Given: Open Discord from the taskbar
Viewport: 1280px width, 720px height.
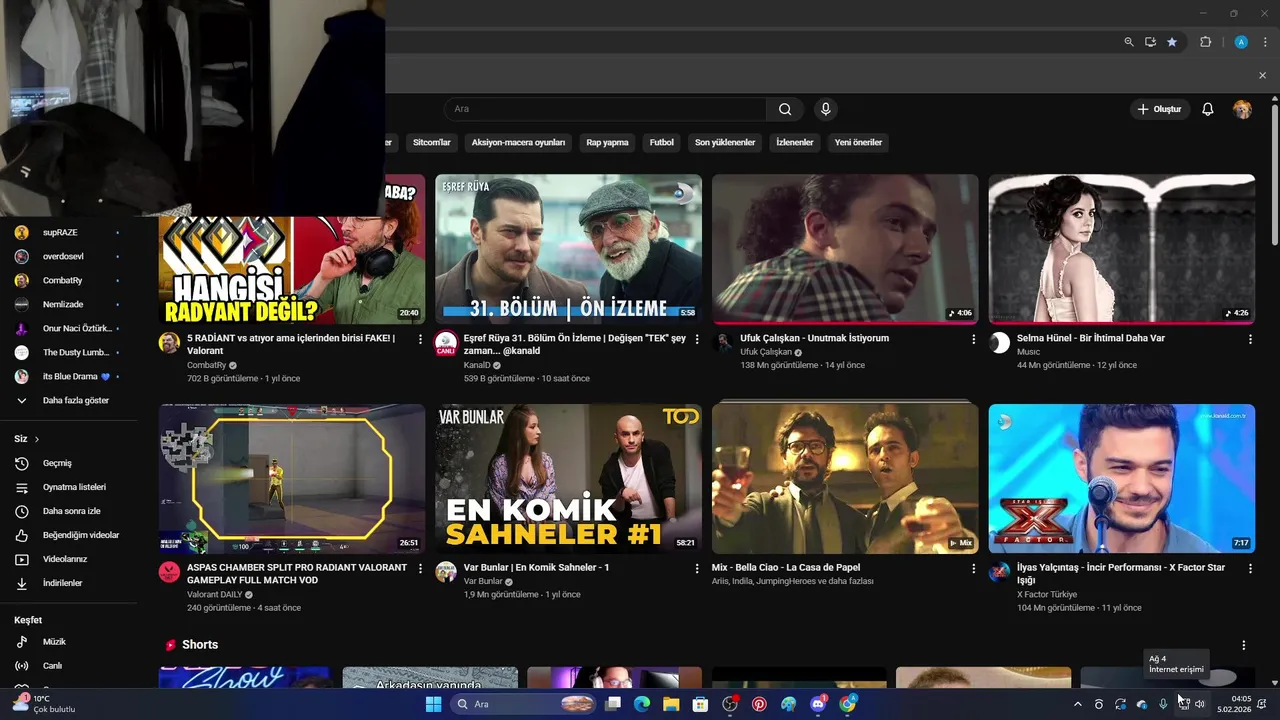Looking at the screenshot, I should click(x=818, y=704).
